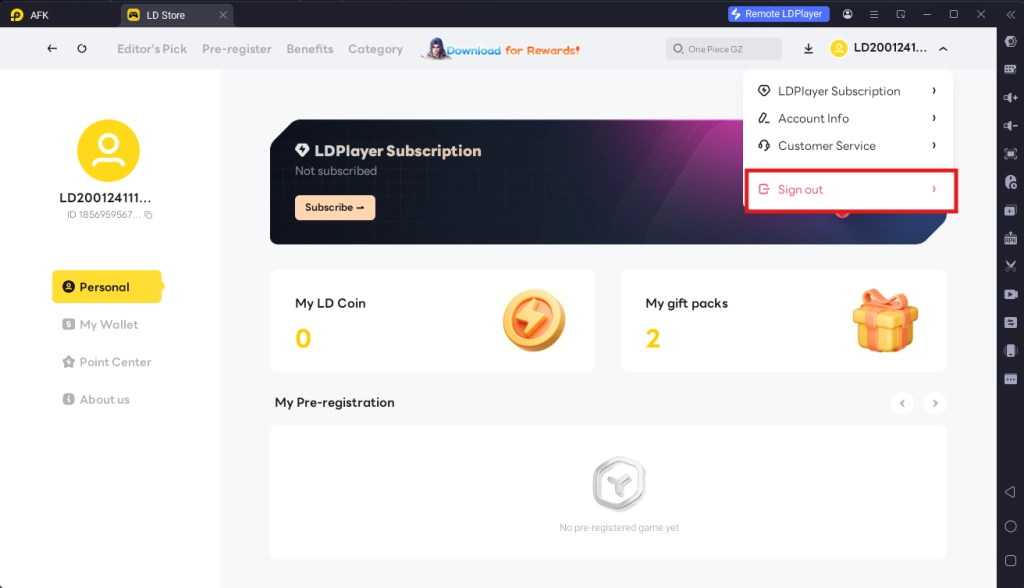Copy the user ID with copy icon
This screenshot has height=588, width=1024.
149,215
